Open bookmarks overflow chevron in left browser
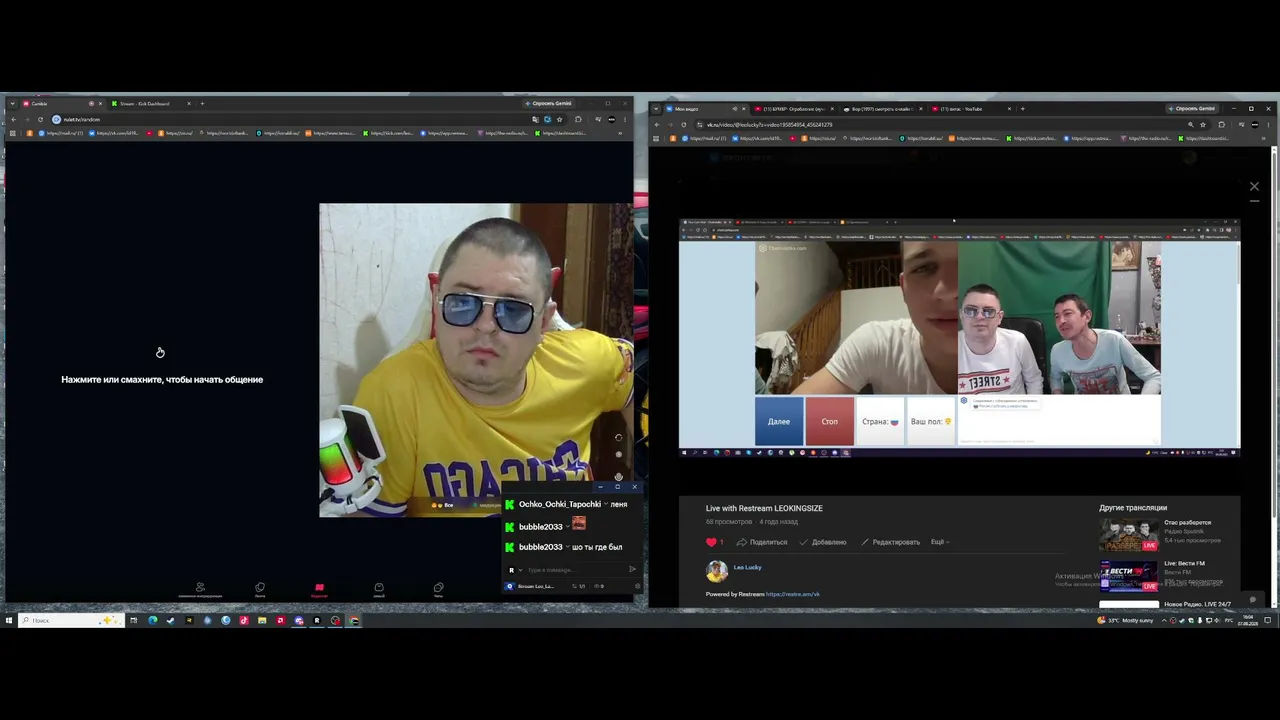1280x720 pixels. [x=620, y=133]
